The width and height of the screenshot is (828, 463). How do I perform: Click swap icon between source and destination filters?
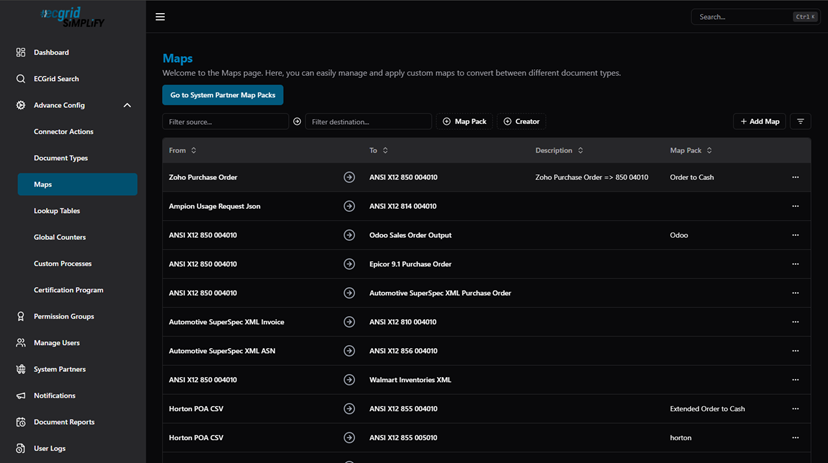click(x=297, y=121)
